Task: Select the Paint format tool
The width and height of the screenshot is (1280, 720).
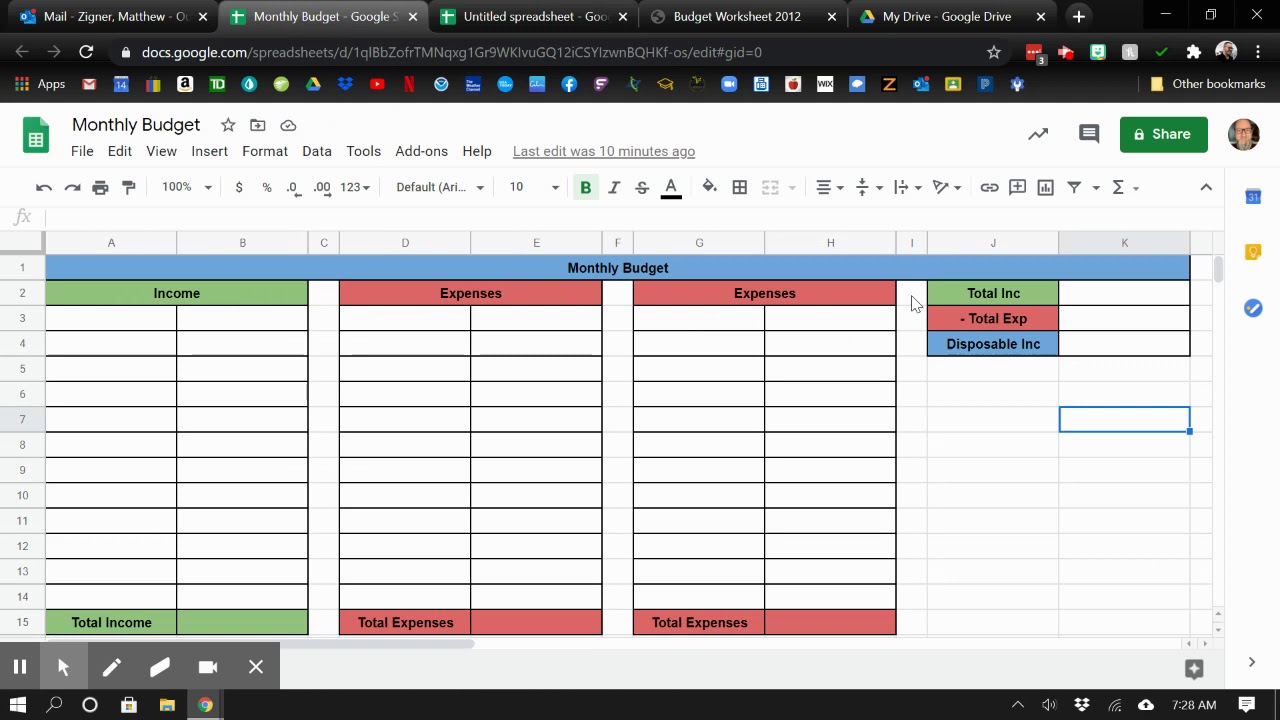Action: point(128,187)
